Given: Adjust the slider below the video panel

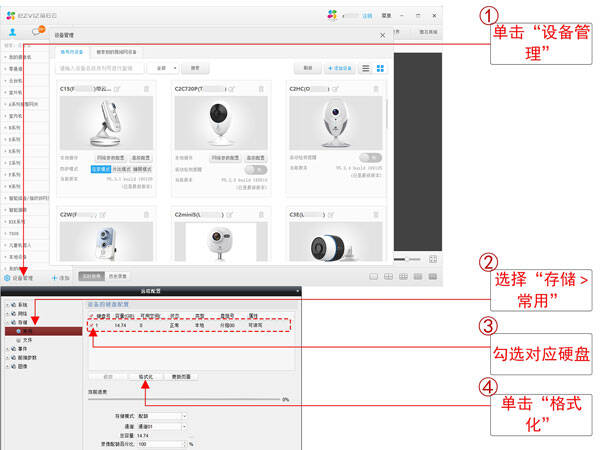Looking at the screenshot, I should (407, 259).
